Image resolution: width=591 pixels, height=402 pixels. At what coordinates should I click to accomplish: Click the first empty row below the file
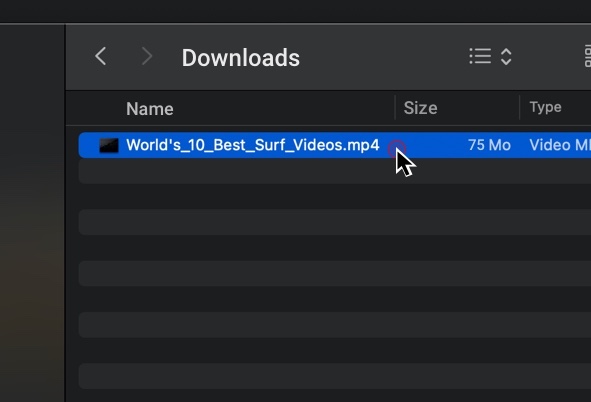[x=335, y=171]
